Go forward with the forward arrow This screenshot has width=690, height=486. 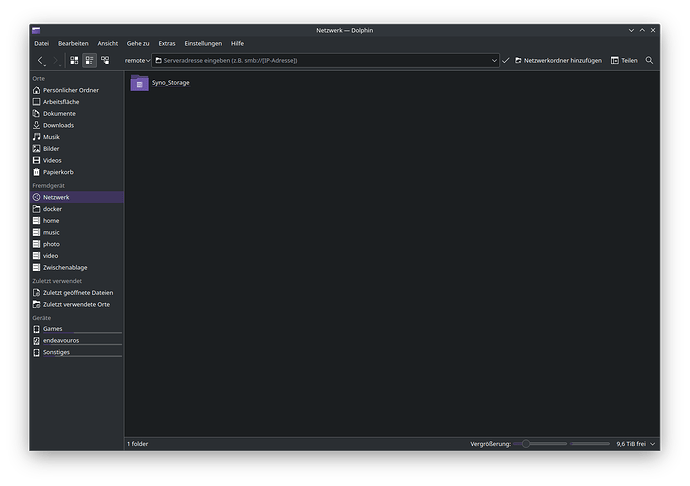(x=55, y=60)
